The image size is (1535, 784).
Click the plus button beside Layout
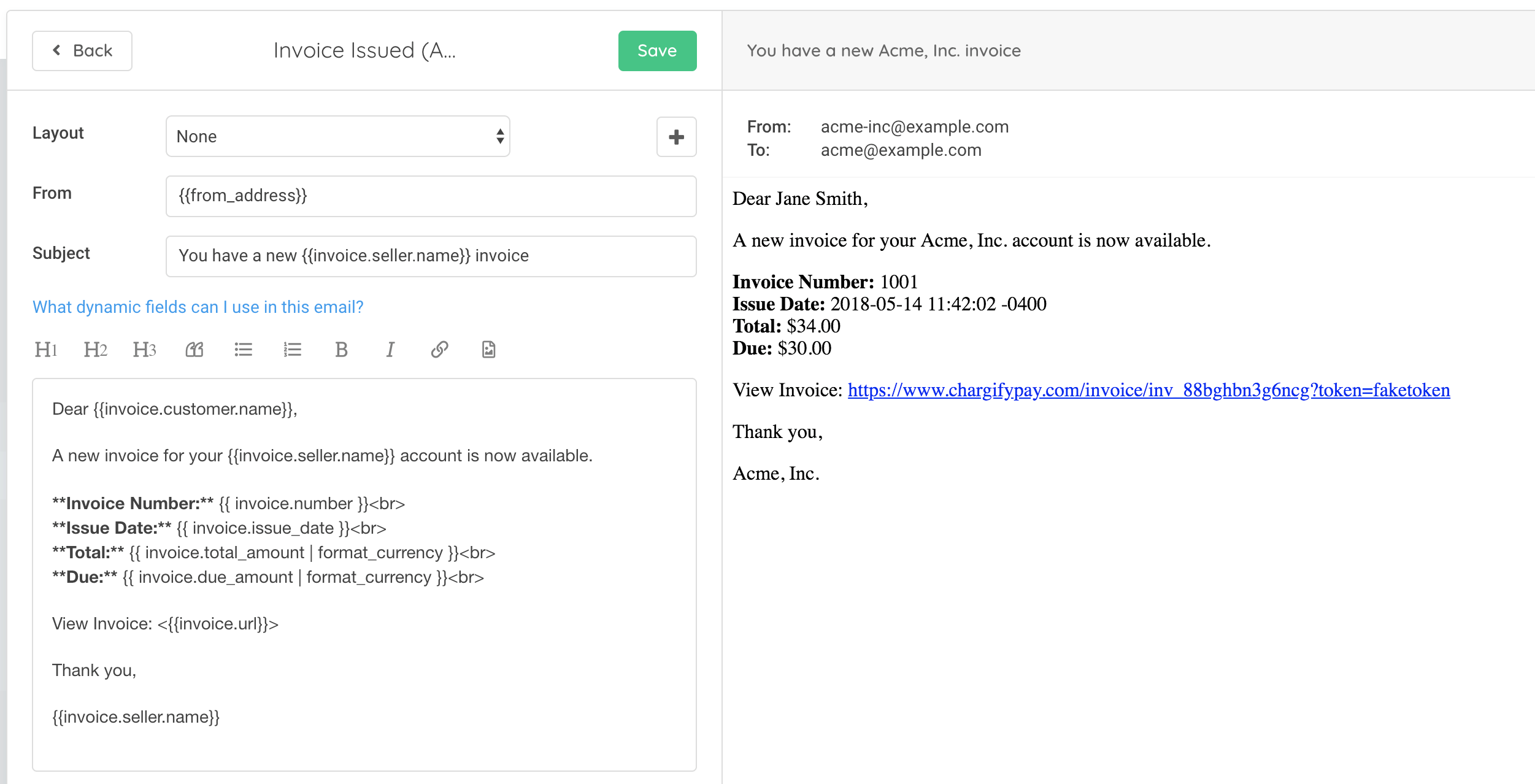(x=676, y=137)
